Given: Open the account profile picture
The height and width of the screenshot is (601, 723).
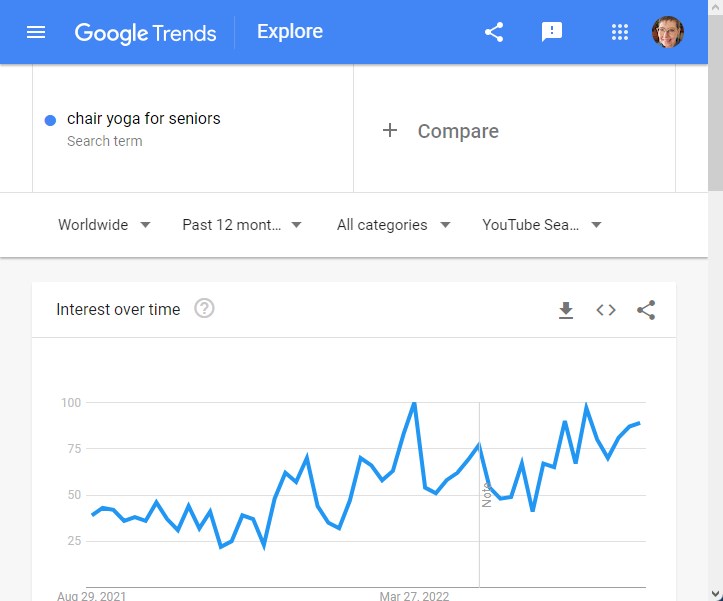Looking at the screenshot, I should pyautogui.click(x=668, y=32).
